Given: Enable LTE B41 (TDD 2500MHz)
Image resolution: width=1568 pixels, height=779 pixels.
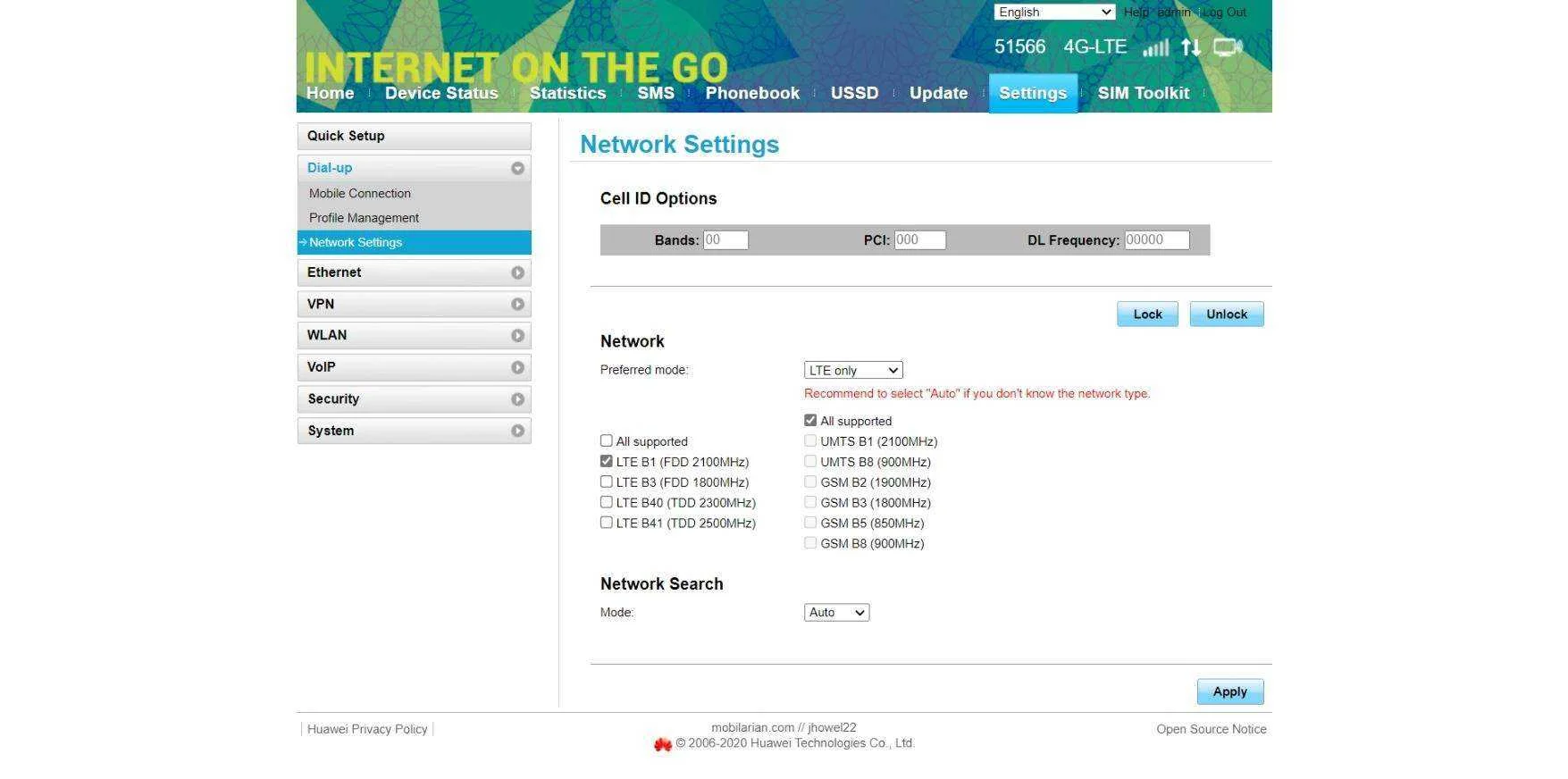Looking at the screenshot, I should point(607,523).
